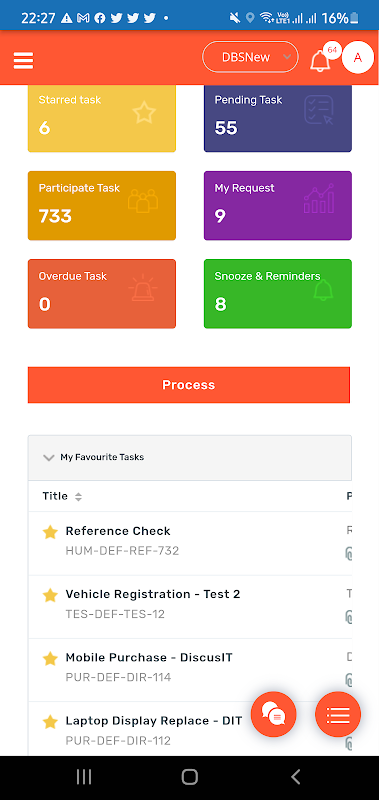
Task: Sort tasks by the Title column arrows
Action: (78, 496)
